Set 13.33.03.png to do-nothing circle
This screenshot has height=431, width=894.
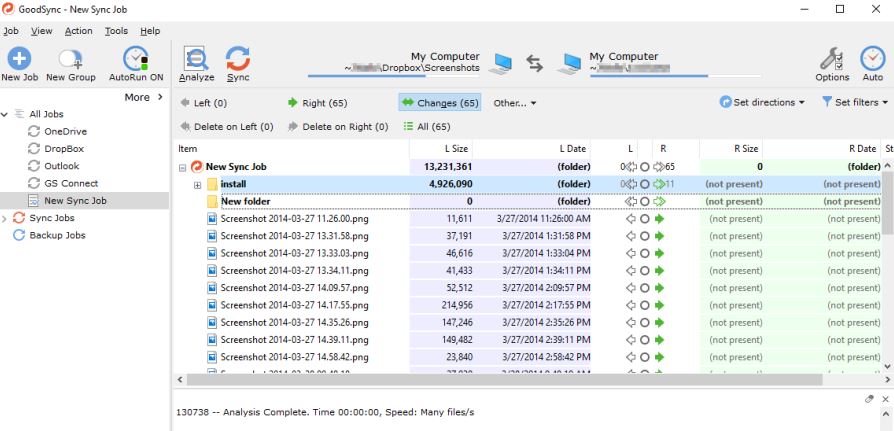pos(644,253)
